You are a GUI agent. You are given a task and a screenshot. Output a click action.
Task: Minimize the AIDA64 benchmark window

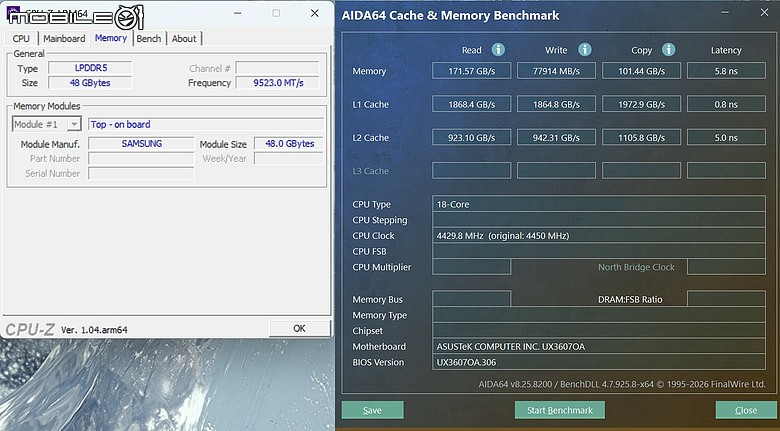pos(724,12)
